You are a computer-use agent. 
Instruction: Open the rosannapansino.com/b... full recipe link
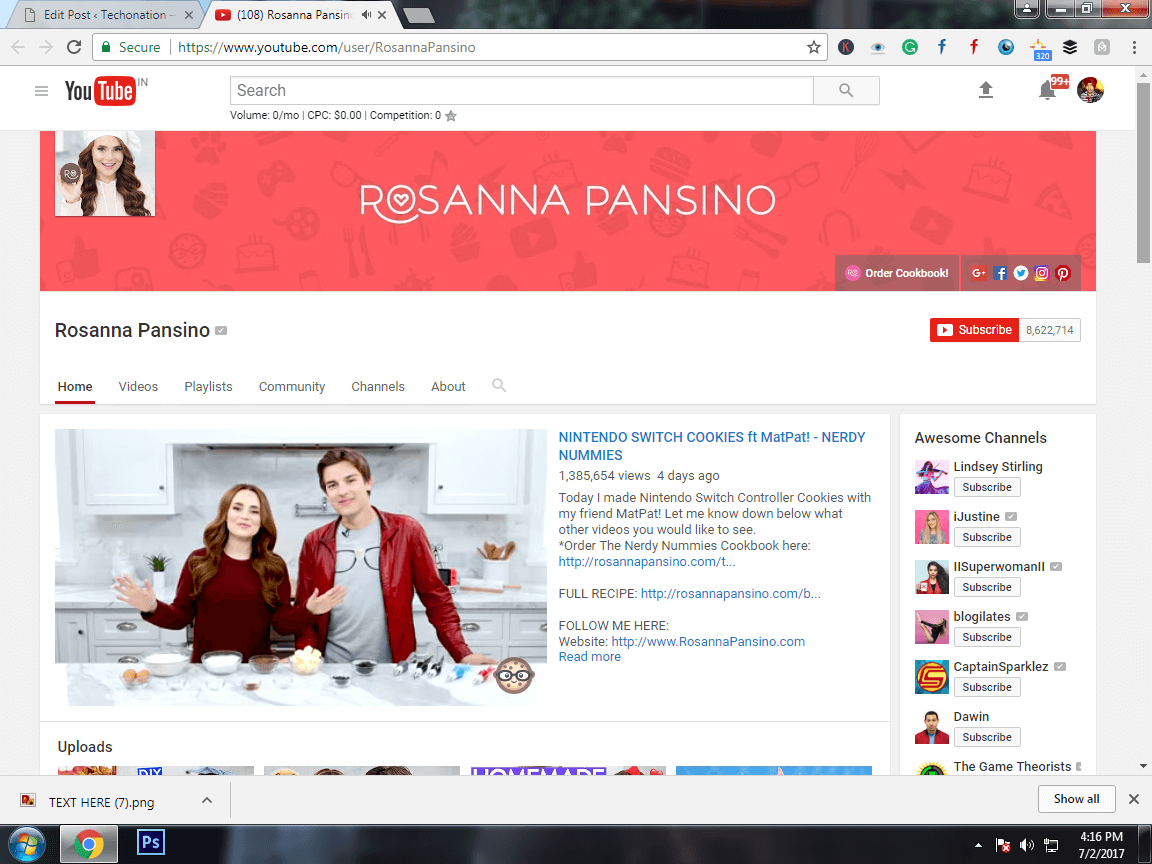point(730,594)
